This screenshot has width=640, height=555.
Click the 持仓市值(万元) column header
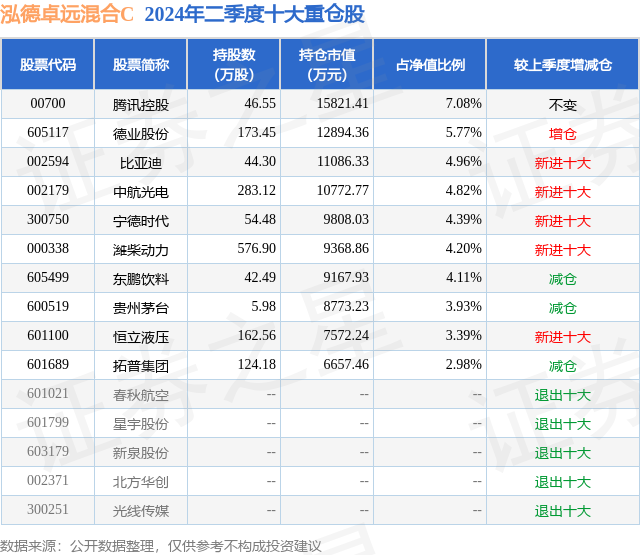click(x=327, y=64)
